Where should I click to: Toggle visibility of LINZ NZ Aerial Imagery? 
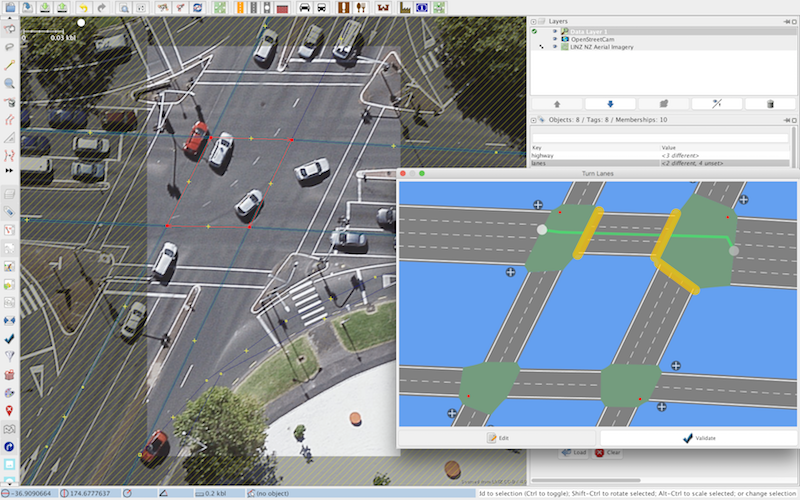[555, 47]
